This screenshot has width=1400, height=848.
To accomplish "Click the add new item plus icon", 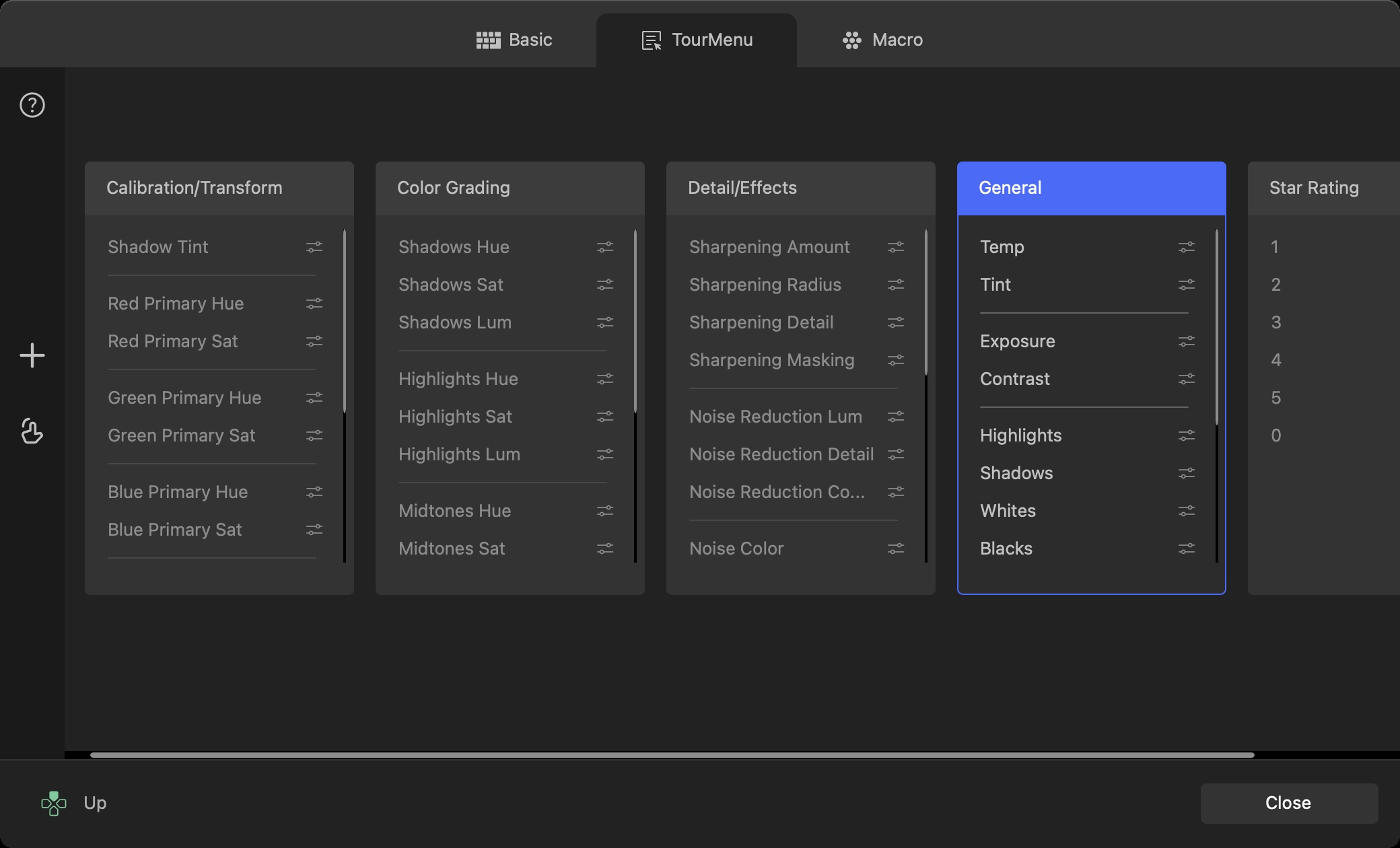I will pos(32,355).
